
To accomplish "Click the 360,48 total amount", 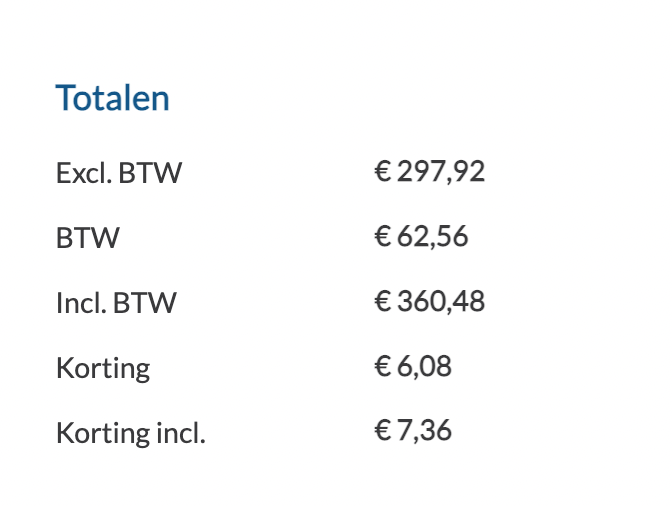I will [441, 301].
